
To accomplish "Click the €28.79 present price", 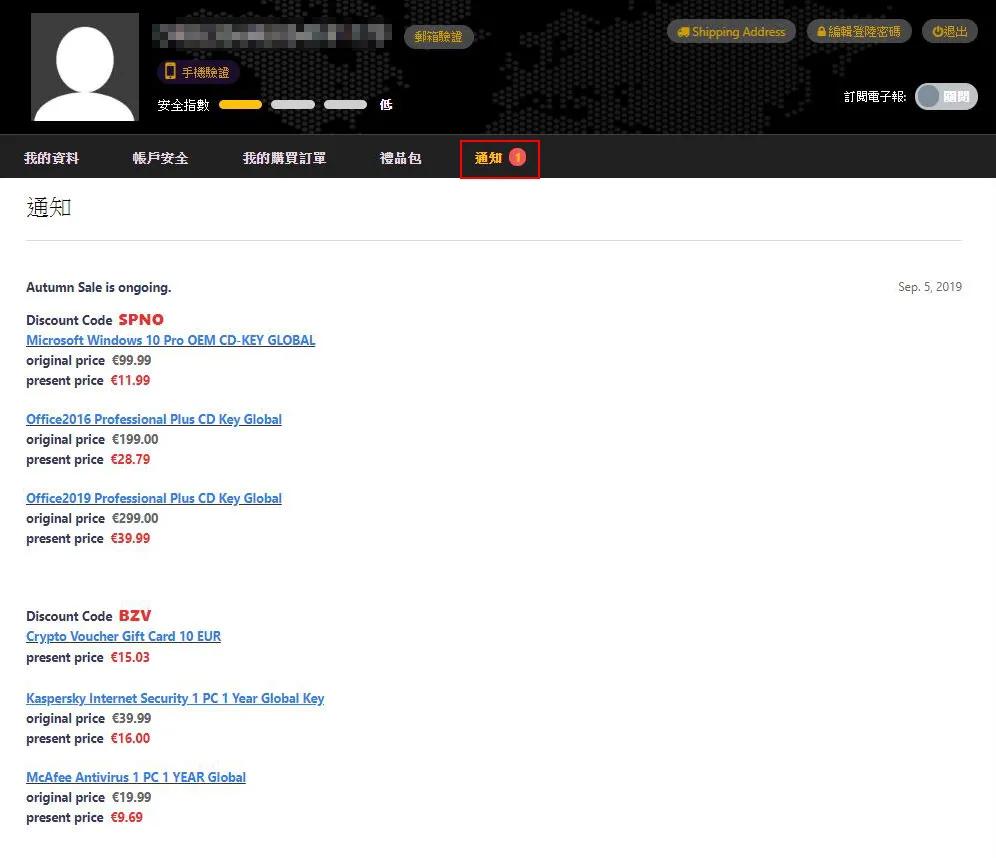I will pos(130,459).
